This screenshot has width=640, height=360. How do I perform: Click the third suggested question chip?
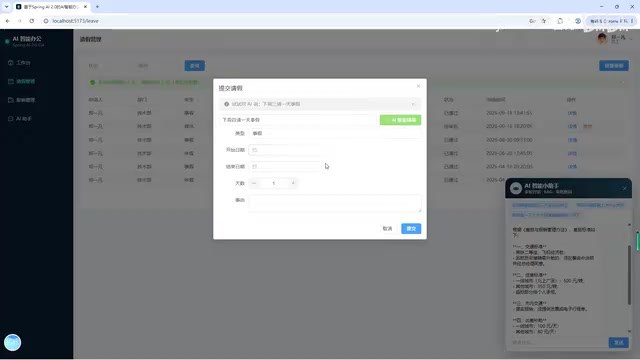546,215
